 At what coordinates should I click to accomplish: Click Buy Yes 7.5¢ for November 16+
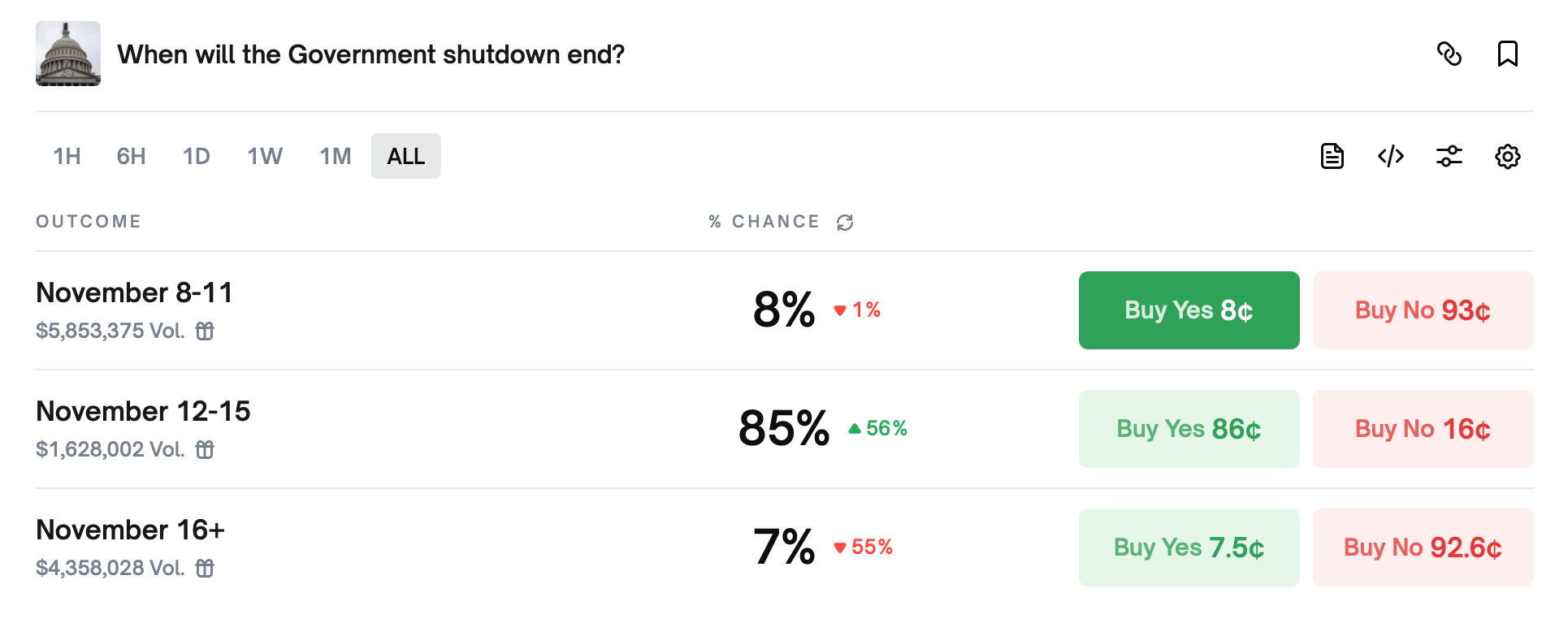coord(1188,547)
